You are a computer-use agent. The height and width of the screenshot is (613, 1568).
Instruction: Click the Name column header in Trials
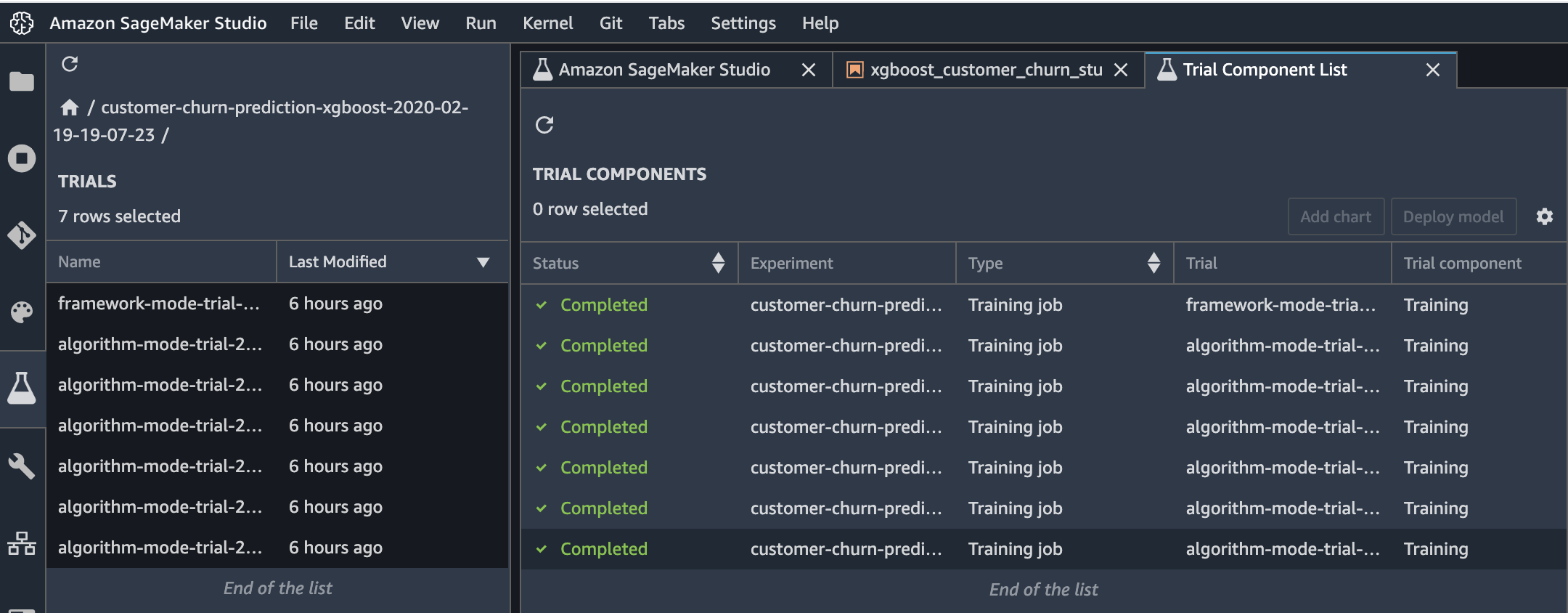click(161, 261)
